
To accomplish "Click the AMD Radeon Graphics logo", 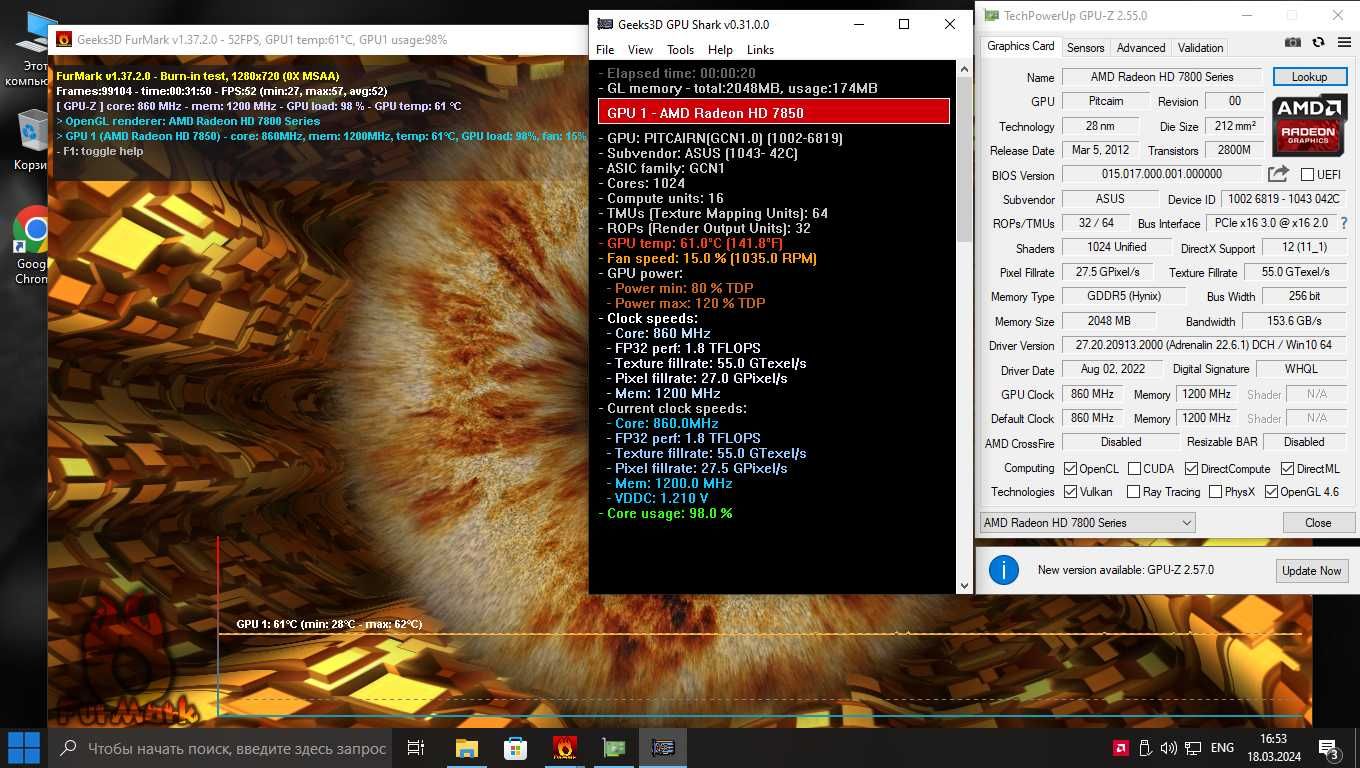I will tap(1309, 125).
